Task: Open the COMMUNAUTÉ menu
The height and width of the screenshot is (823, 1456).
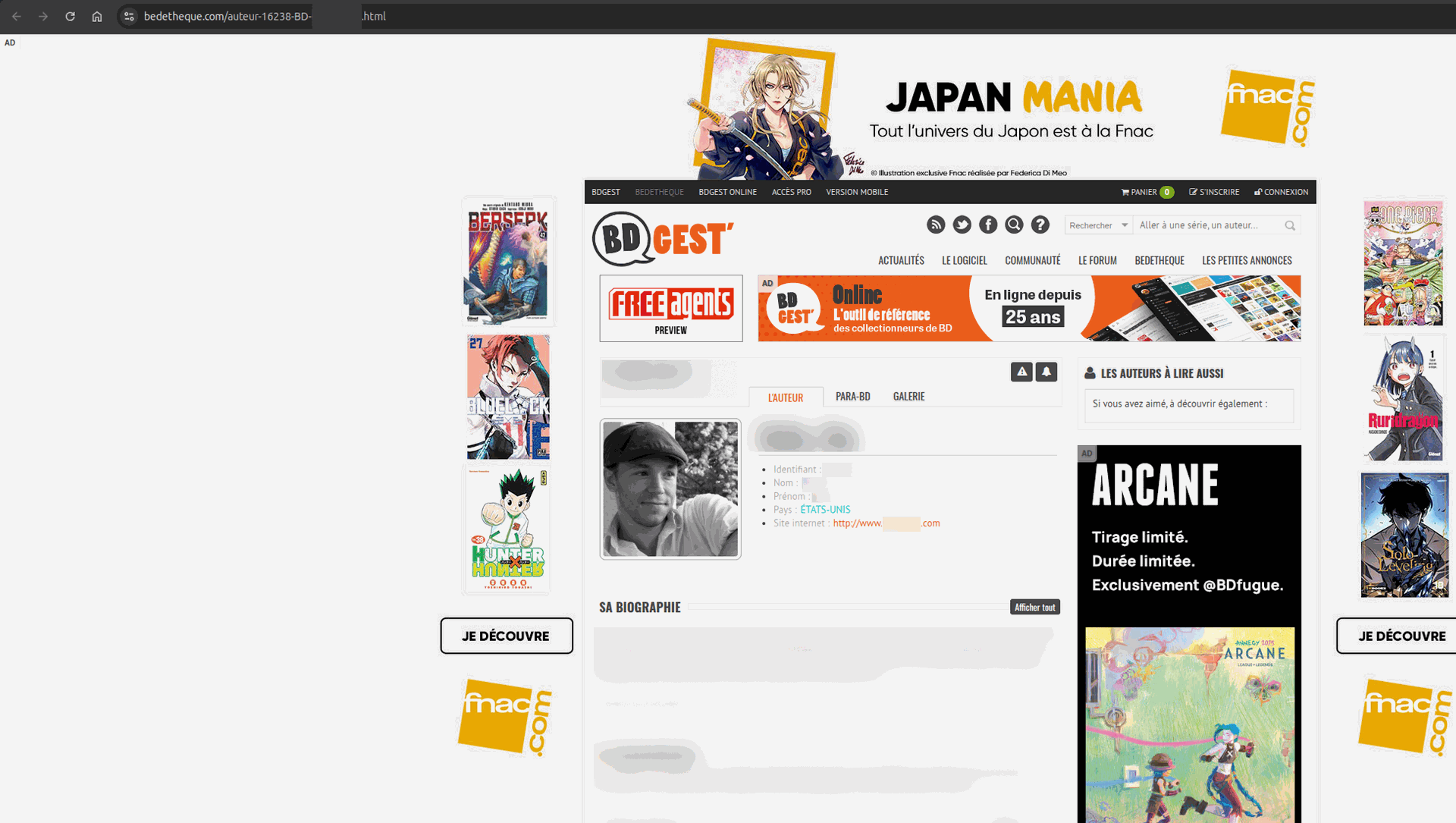Action: pos(1033,260)
